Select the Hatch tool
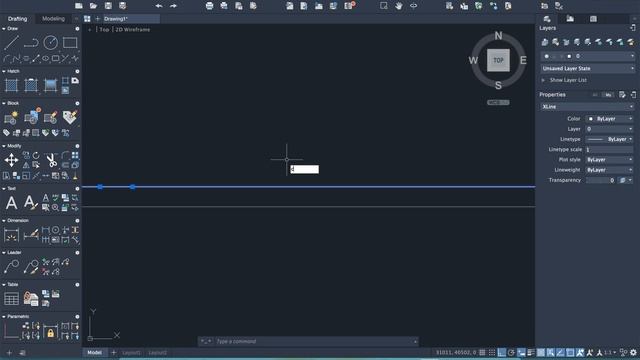The height and width of the screenshot is (360, 640). [11, 85]
